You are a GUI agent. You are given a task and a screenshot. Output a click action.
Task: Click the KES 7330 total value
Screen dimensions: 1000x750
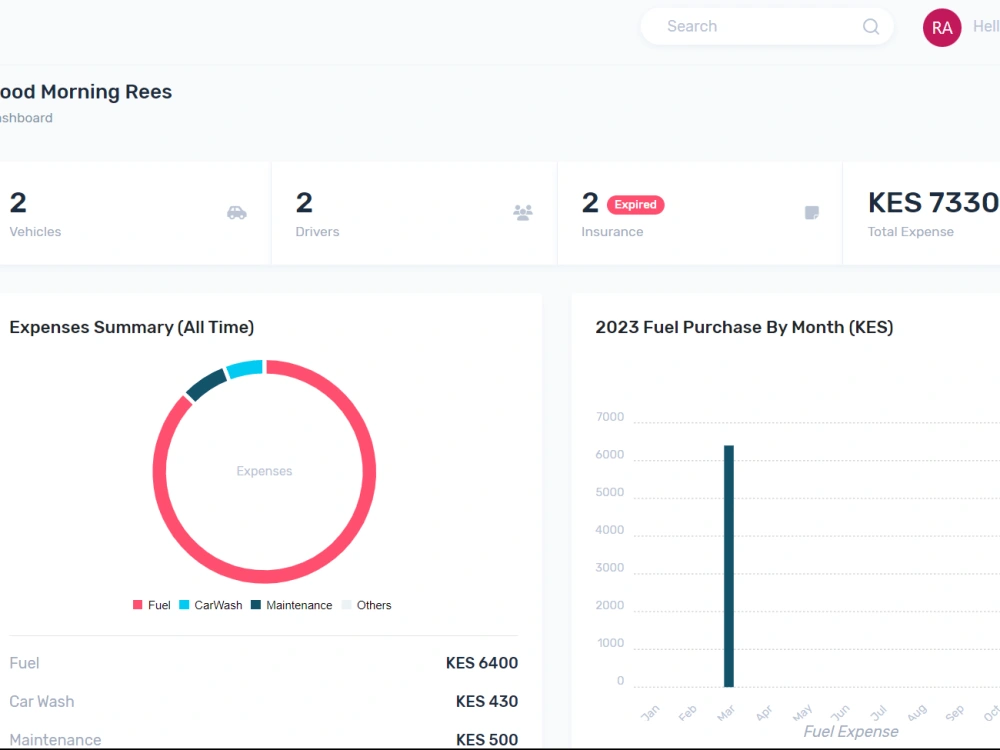pos(933,202)
